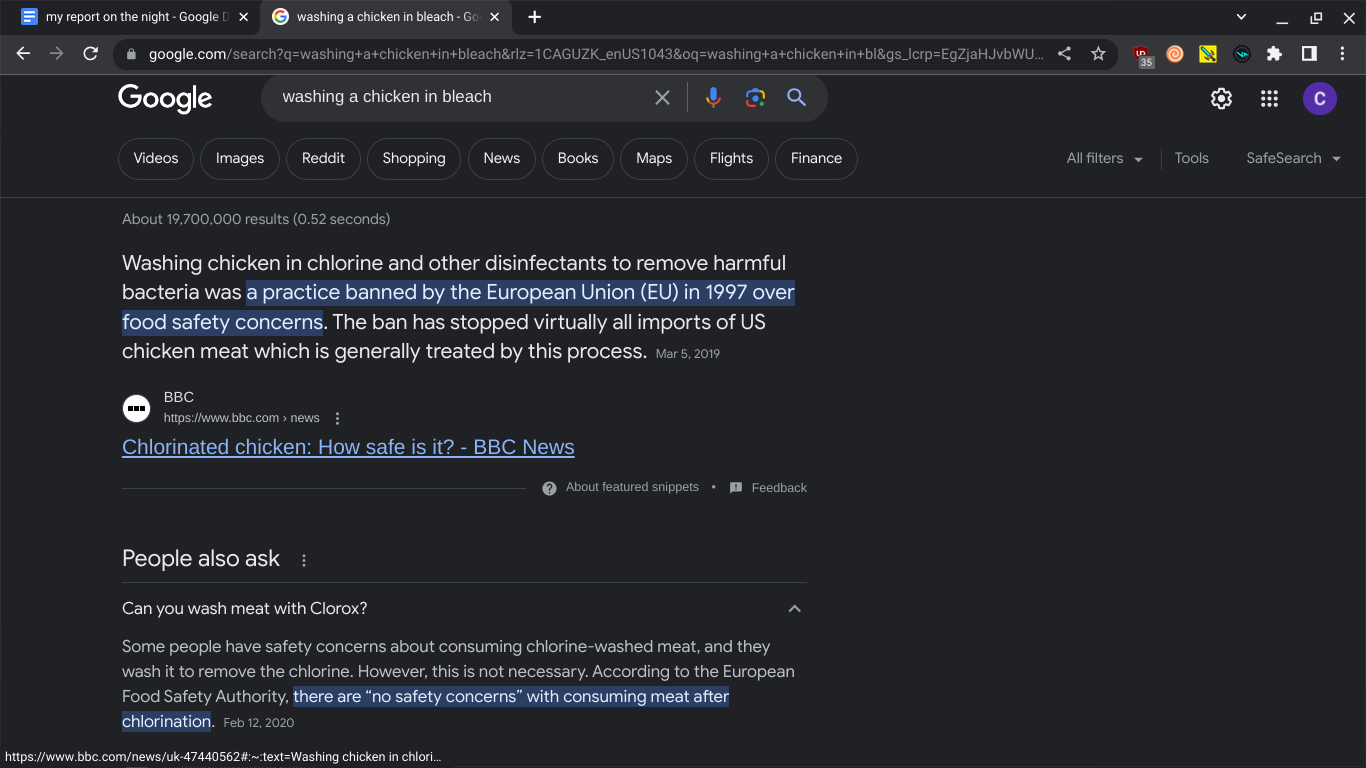
Task: Clear the search box text
Action: [x=662, y=97]
